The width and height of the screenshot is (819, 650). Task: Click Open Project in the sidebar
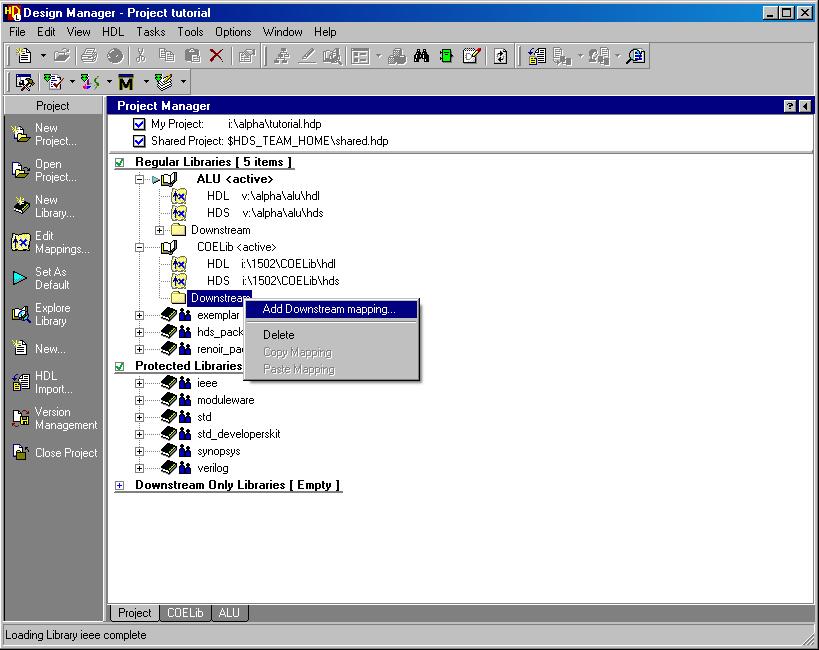(x=44, y=170)
